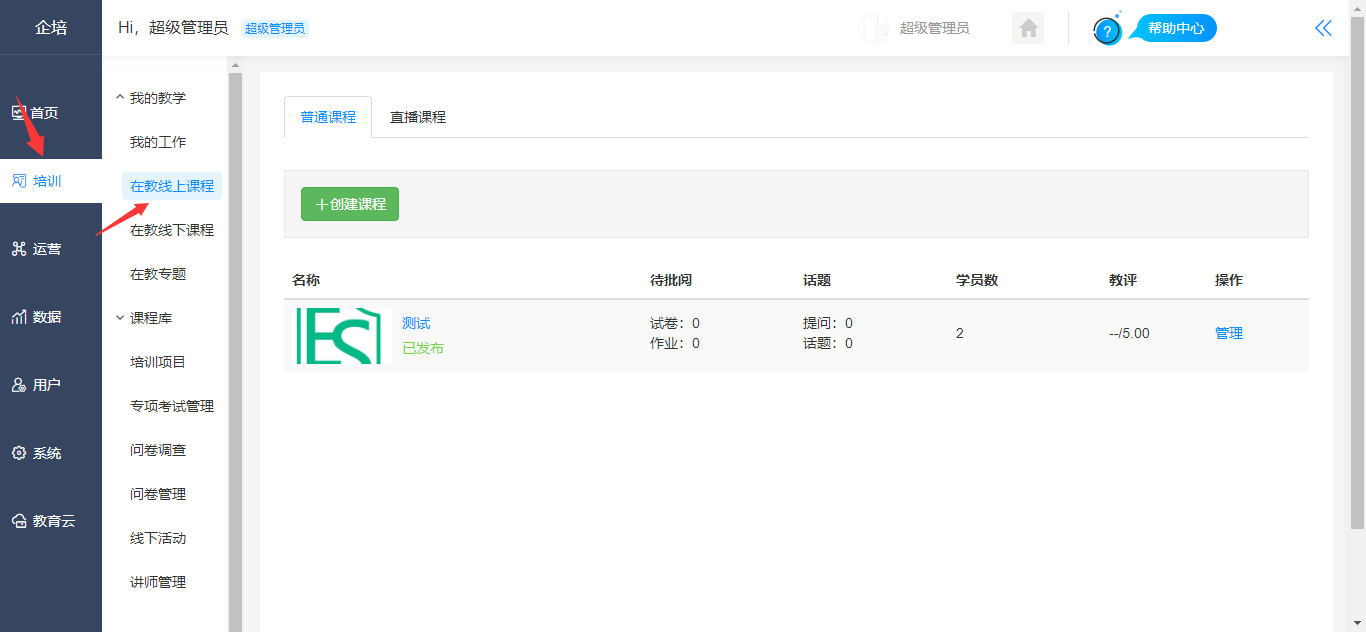The width and height of the screenshot is (1366, 632).
Task: Go to 在教线下课程 menu item
Action: tap(172, 230)
